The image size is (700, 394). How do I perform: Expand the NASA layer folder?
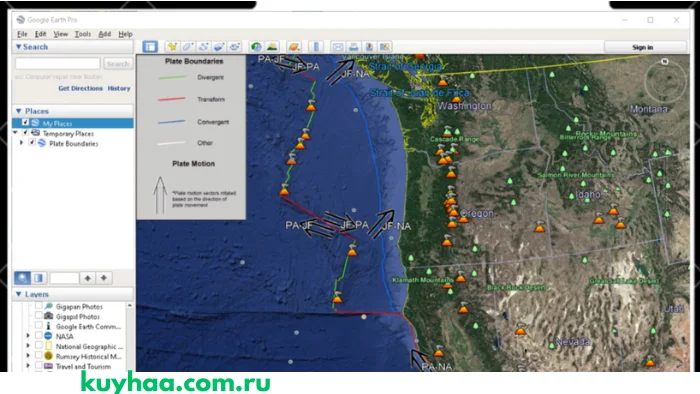click(x=28, y=336)
